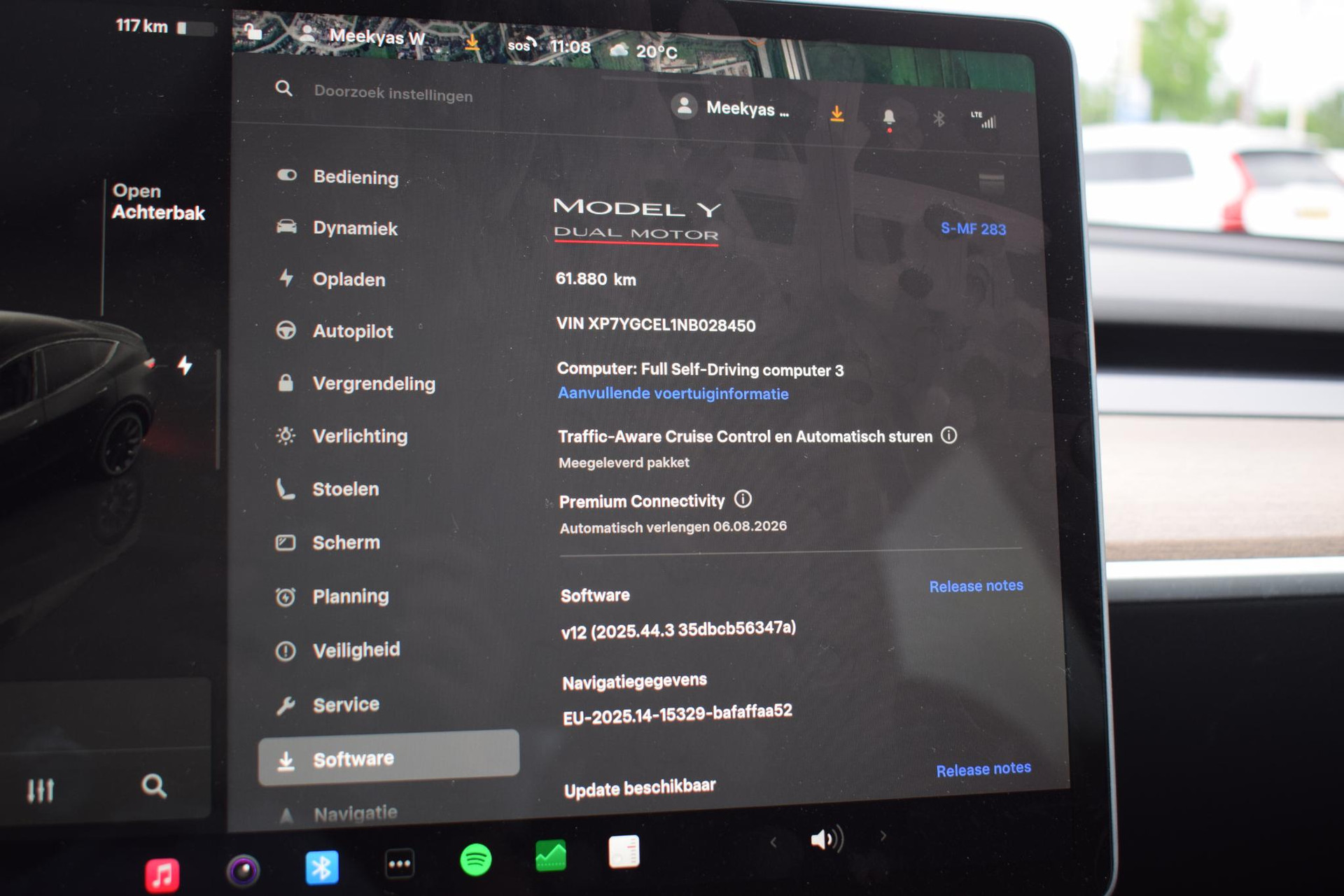The image size is (1344, 896).
Task: Open notifications bell icon
Action: pyautogui.click(x=889, y=118)
